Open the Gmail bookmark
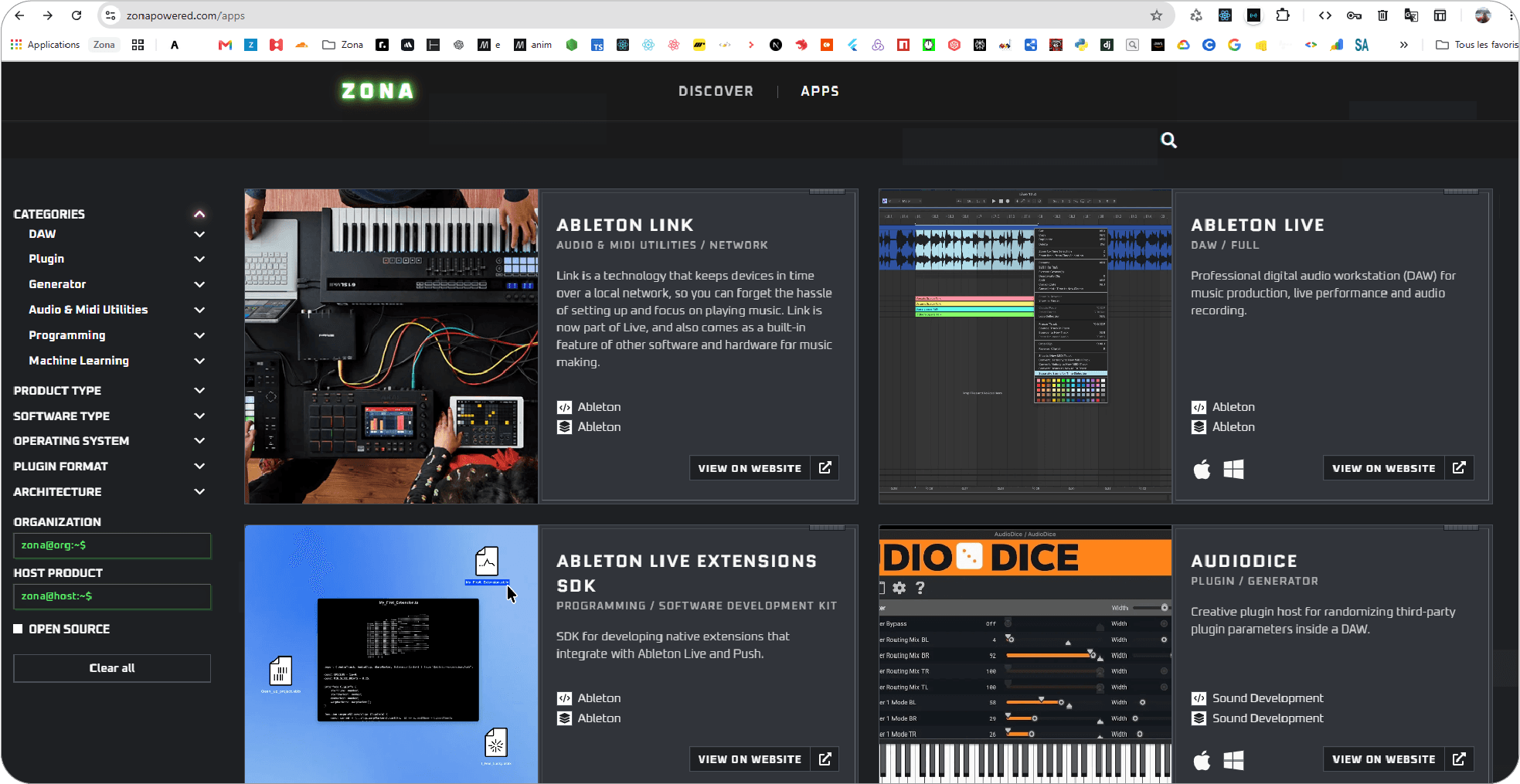Screen dimensions: 1520x784 coord(225,45)
